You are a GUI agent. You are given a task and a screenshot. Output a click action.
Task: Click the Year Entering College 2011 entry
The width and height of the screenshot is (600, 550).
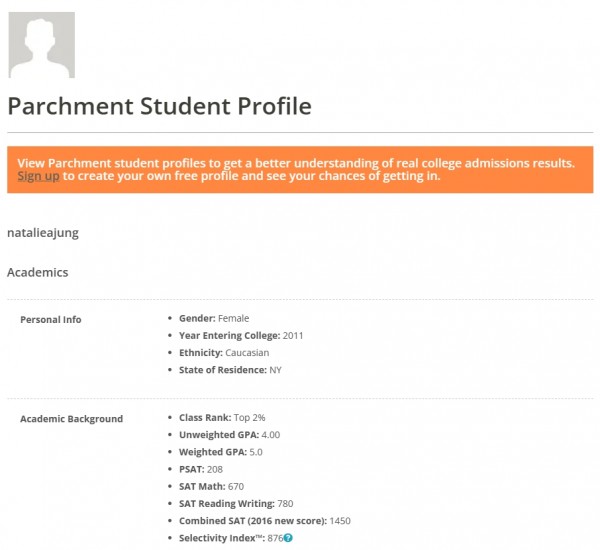click(241, 336)
